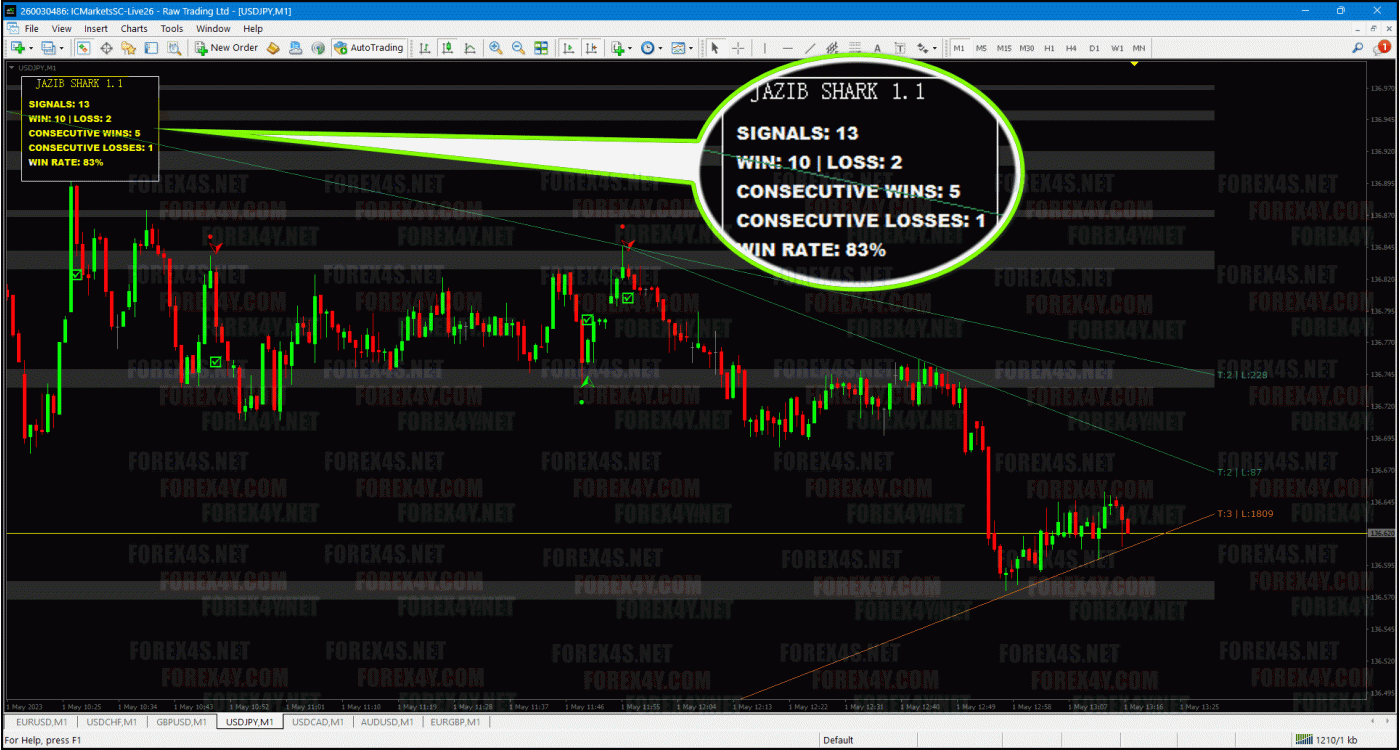Pick the Text label tool
The image size is (1400, 750).
click(x=877, y=48)
